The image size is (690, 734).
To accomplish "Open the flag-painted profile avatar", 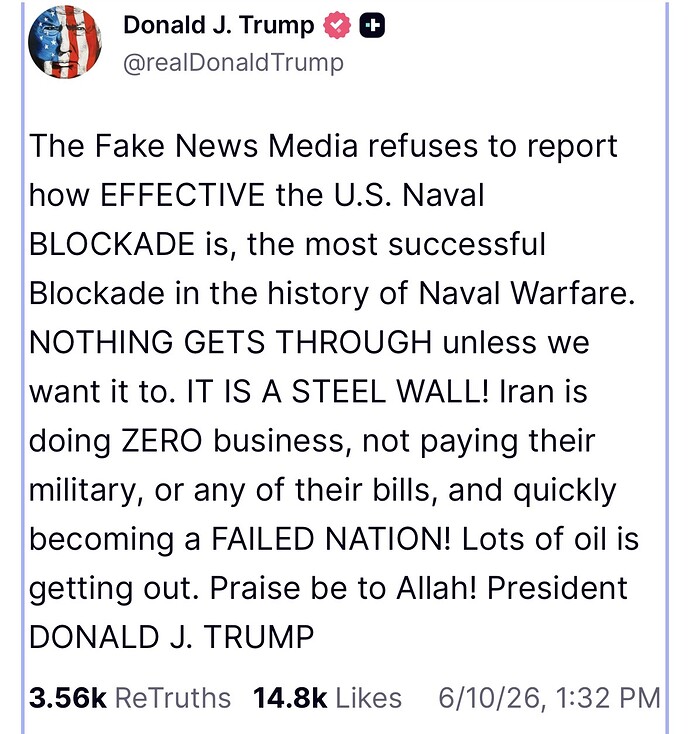I will click(x=65, y=42).
